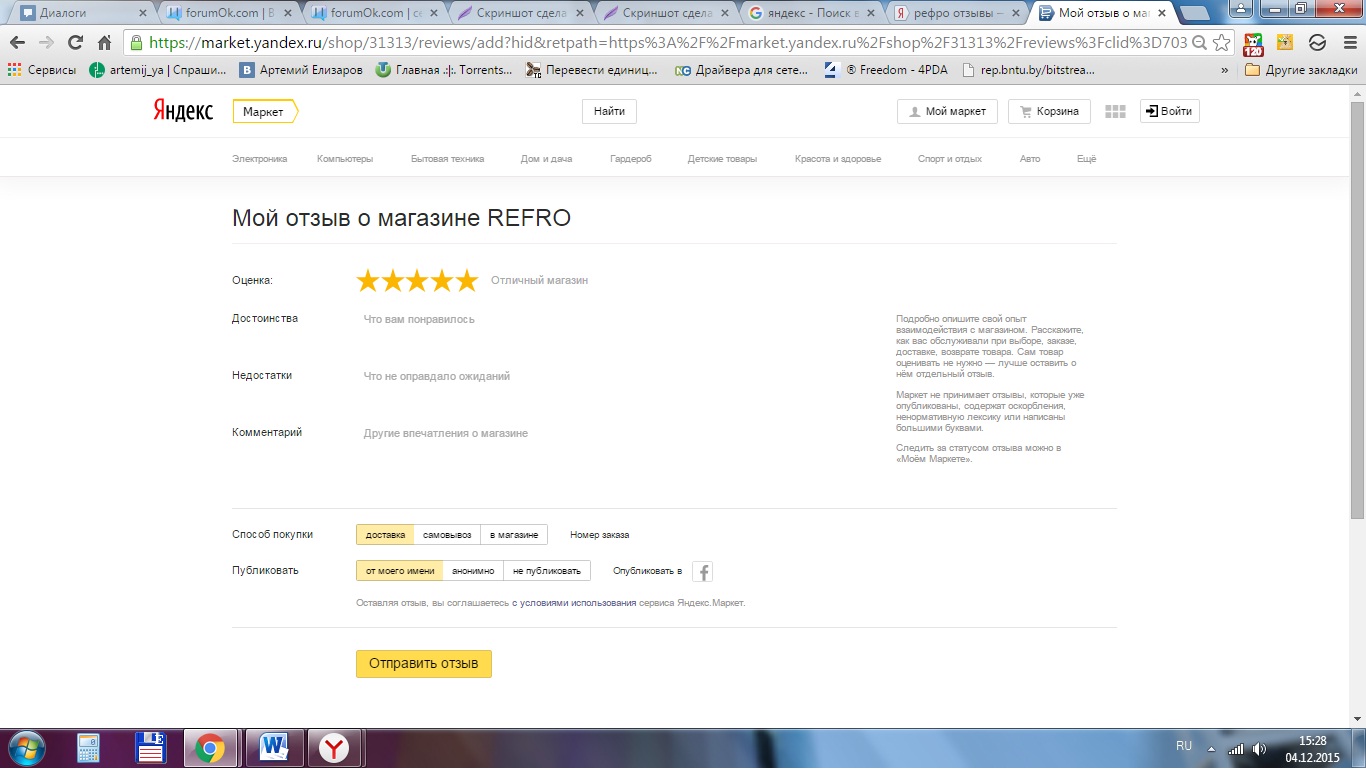1366x770 pixels.
Task: Expand the bookmarks overflow chevron
Action: tap(1225, 71)
